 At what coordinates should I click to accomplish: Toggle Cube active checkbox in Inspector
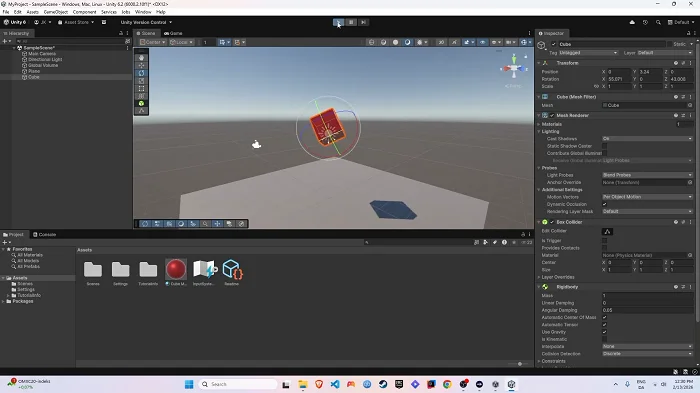pyautogui.click(x=554, y=44)
